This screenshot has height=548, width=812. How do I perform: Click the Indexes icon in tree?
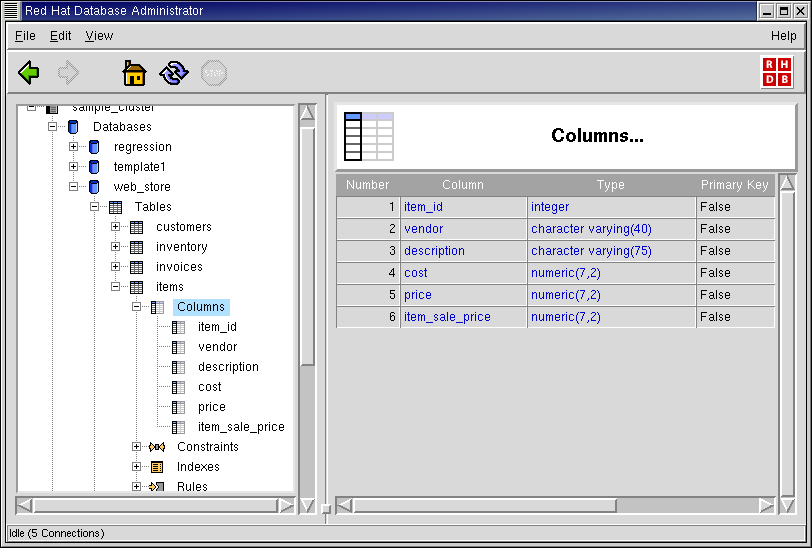click(x=157, y=467)
